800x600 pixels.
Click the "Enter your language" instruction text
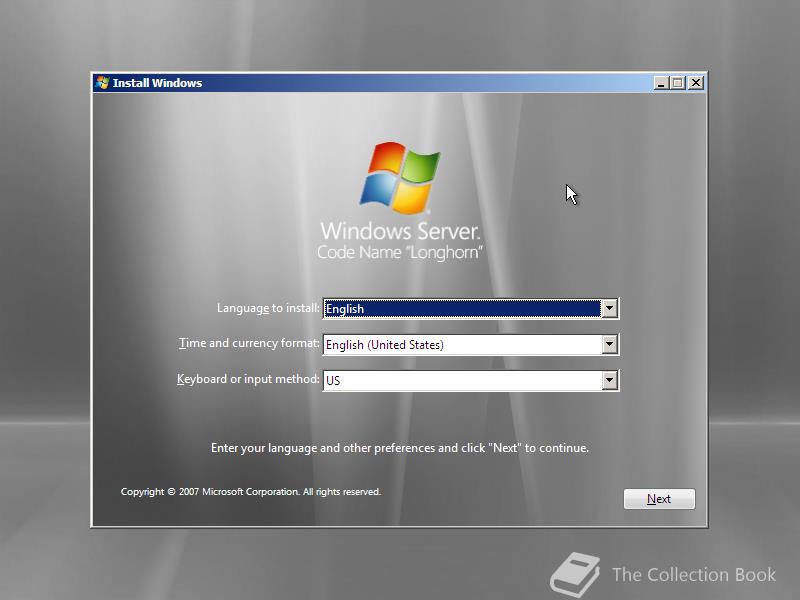[400, 448]
